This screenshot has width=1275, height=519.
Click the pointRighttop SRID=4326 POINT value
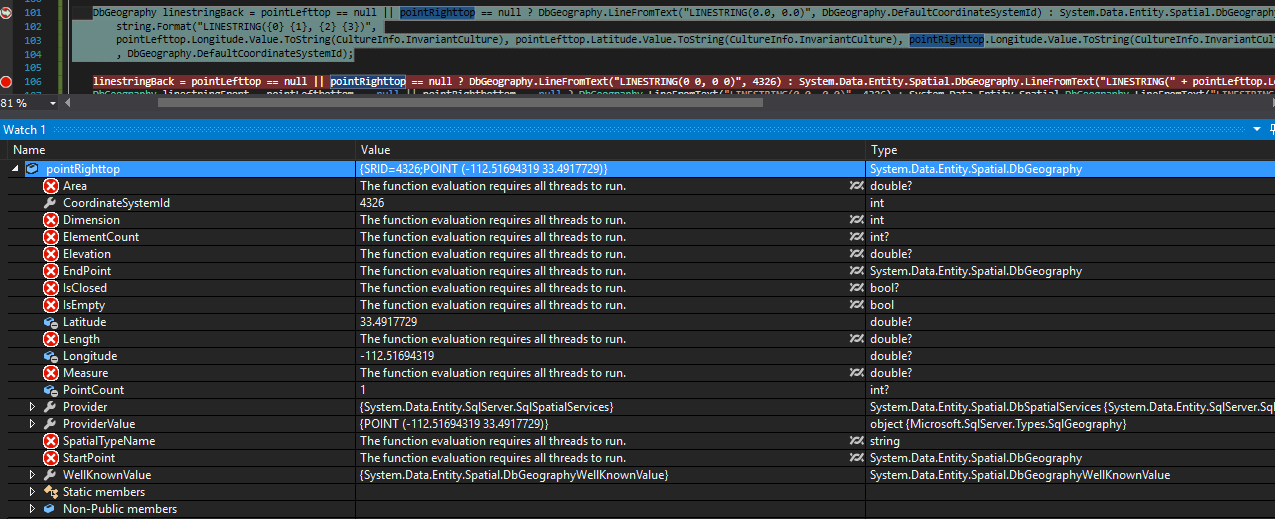point(484,169)
